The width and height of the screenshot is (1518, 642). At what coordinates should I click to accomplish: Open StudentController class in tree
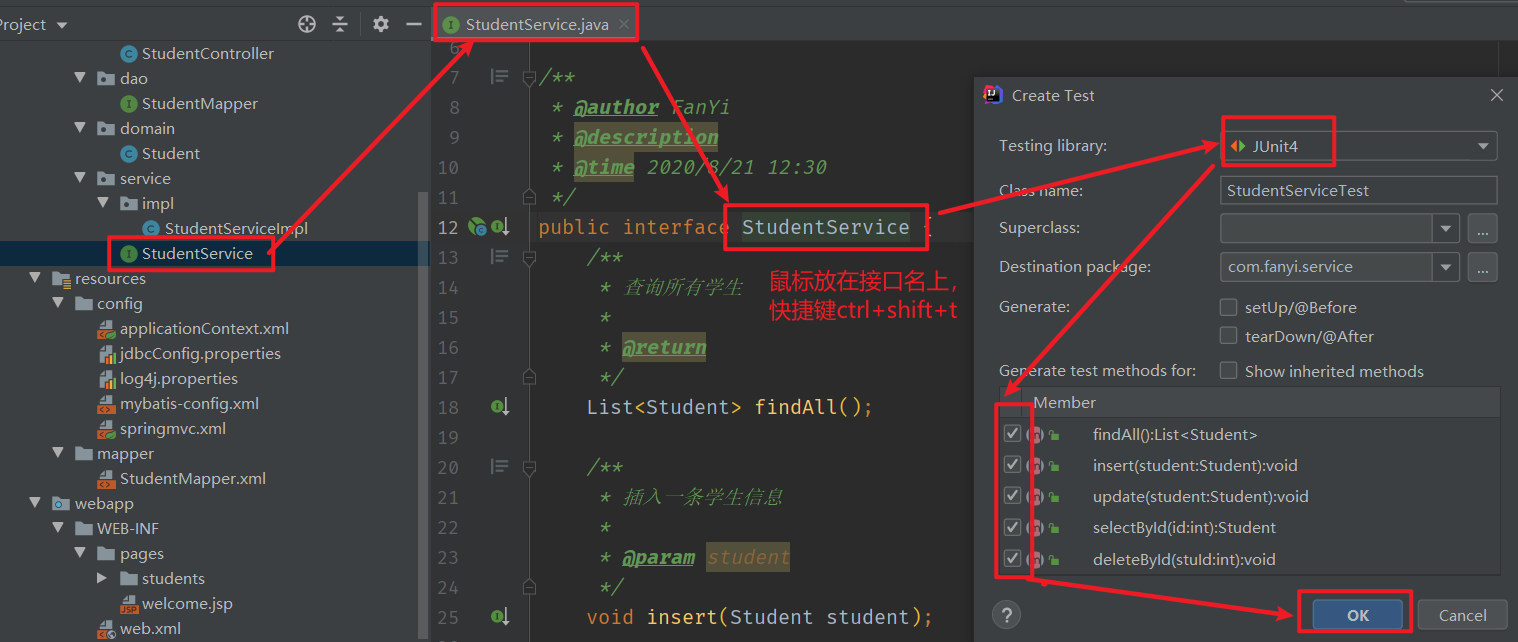click(207, 53)
